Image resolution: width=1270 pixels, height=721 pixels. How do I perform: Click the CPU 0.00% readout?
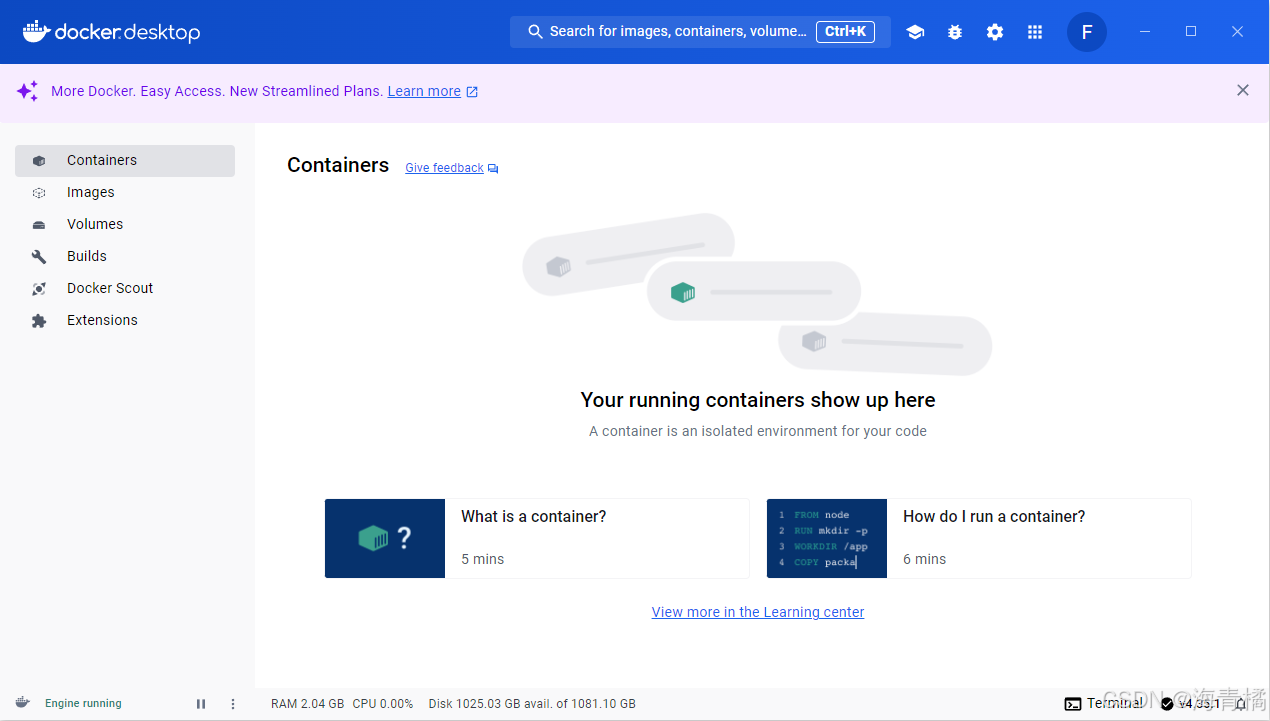[x=383, y=704]
